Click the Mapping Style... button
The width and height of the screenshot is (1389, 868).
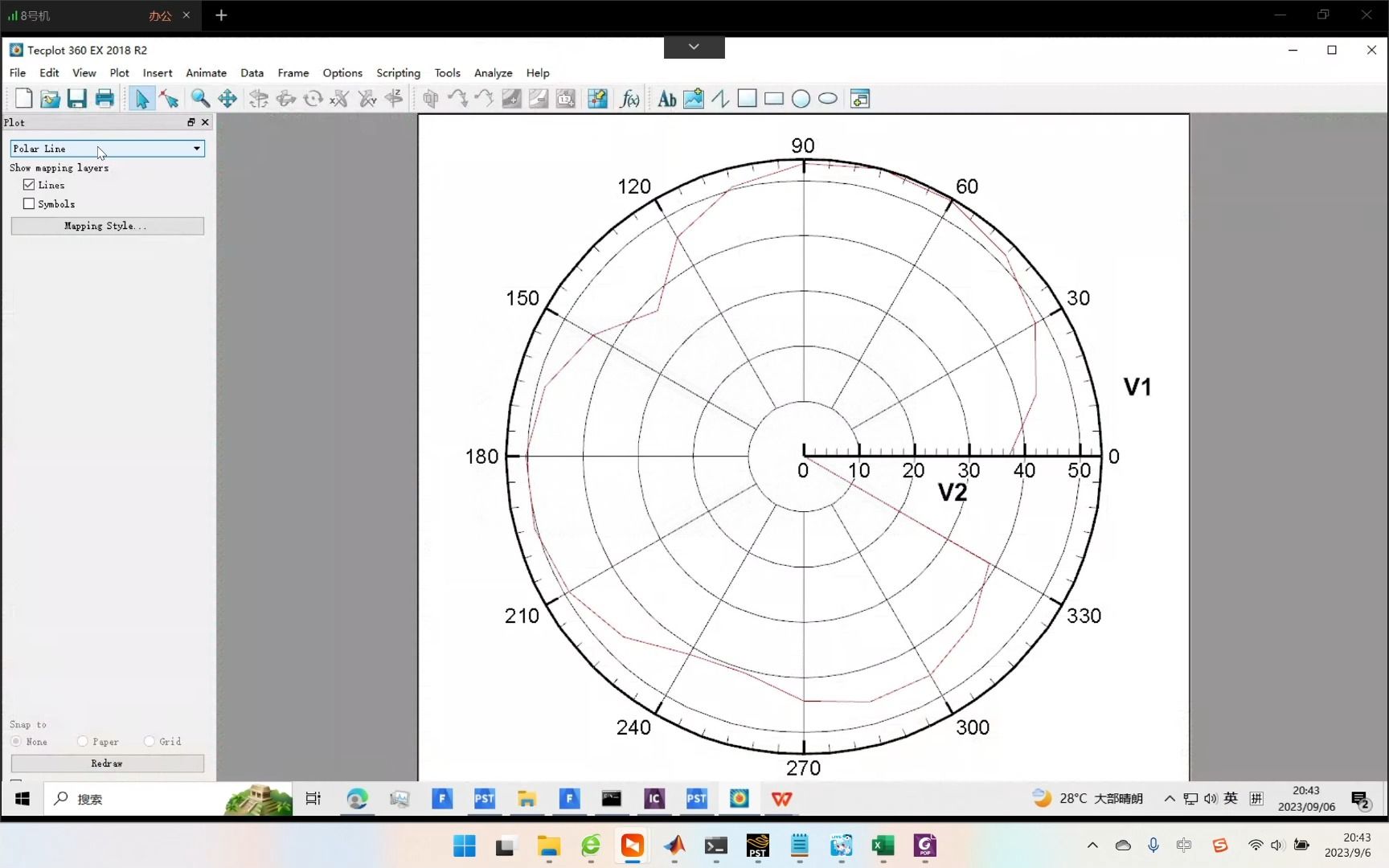[108, 226]
